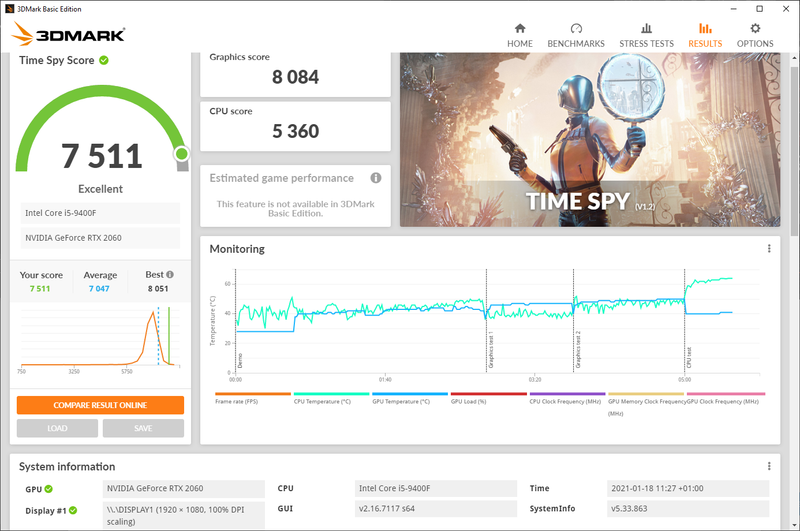Click the SystemInfo version v5.33.863

[x=688, y=509]
